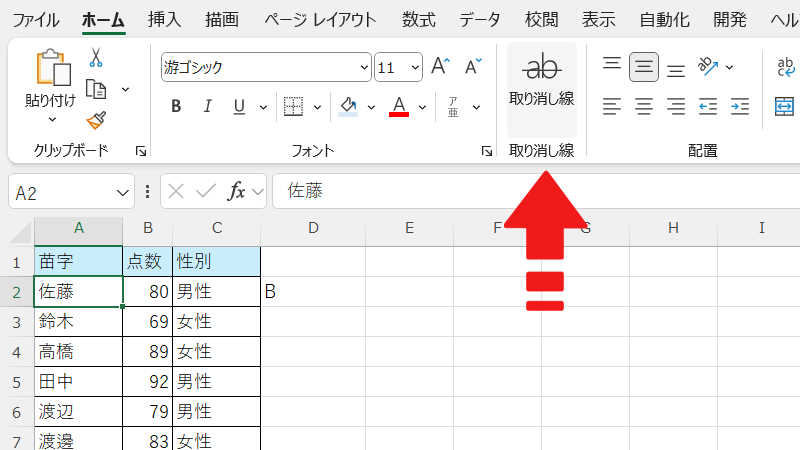Click the red font color swatch
Viewport: 800px width, 450px height.
(399, 106)
